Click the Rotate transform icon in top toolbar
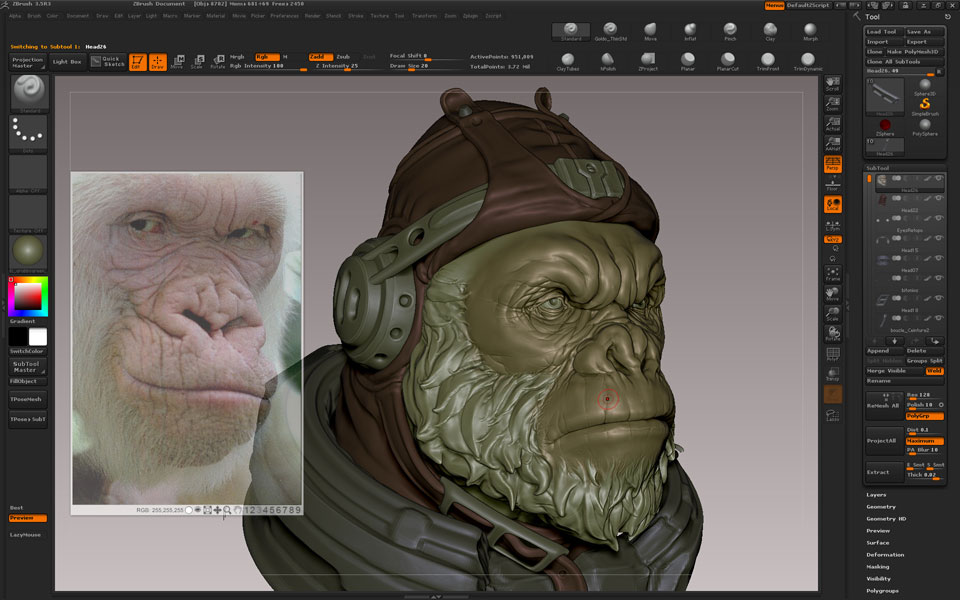Image resolution: width=960 pixels, height=600 pixels. pyautogui.click(x=217, y=62)
